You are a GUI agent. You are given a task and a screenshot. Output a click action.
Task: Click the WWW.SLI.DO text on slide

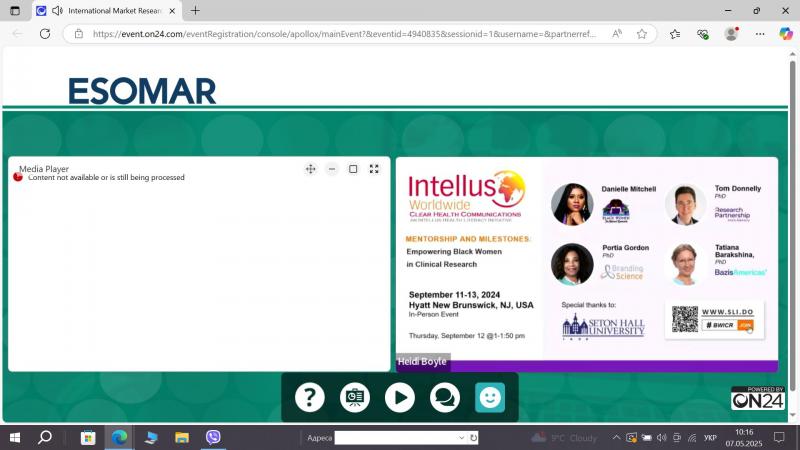coord(727,312)
